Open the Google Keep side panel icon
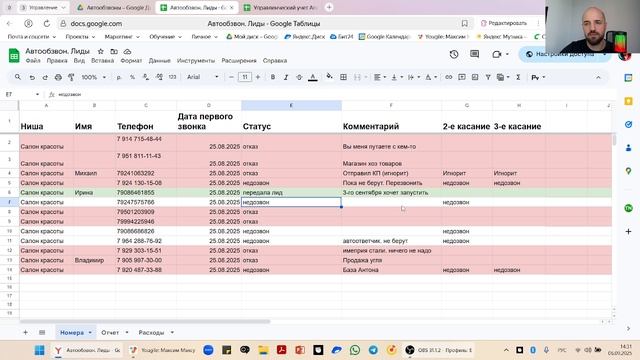Screen dimensions: 640x360 629,101
